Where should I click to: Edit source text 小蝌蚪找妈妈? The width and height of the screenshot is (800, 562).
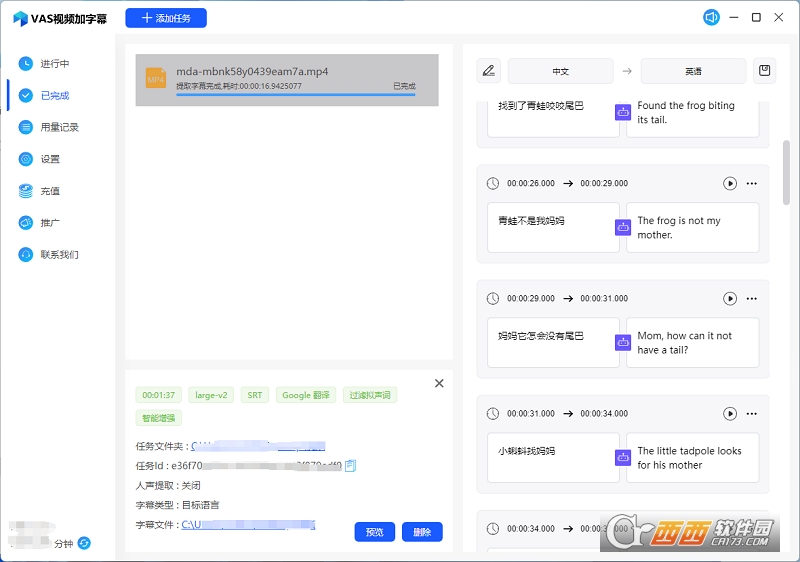tap(553, 458)
